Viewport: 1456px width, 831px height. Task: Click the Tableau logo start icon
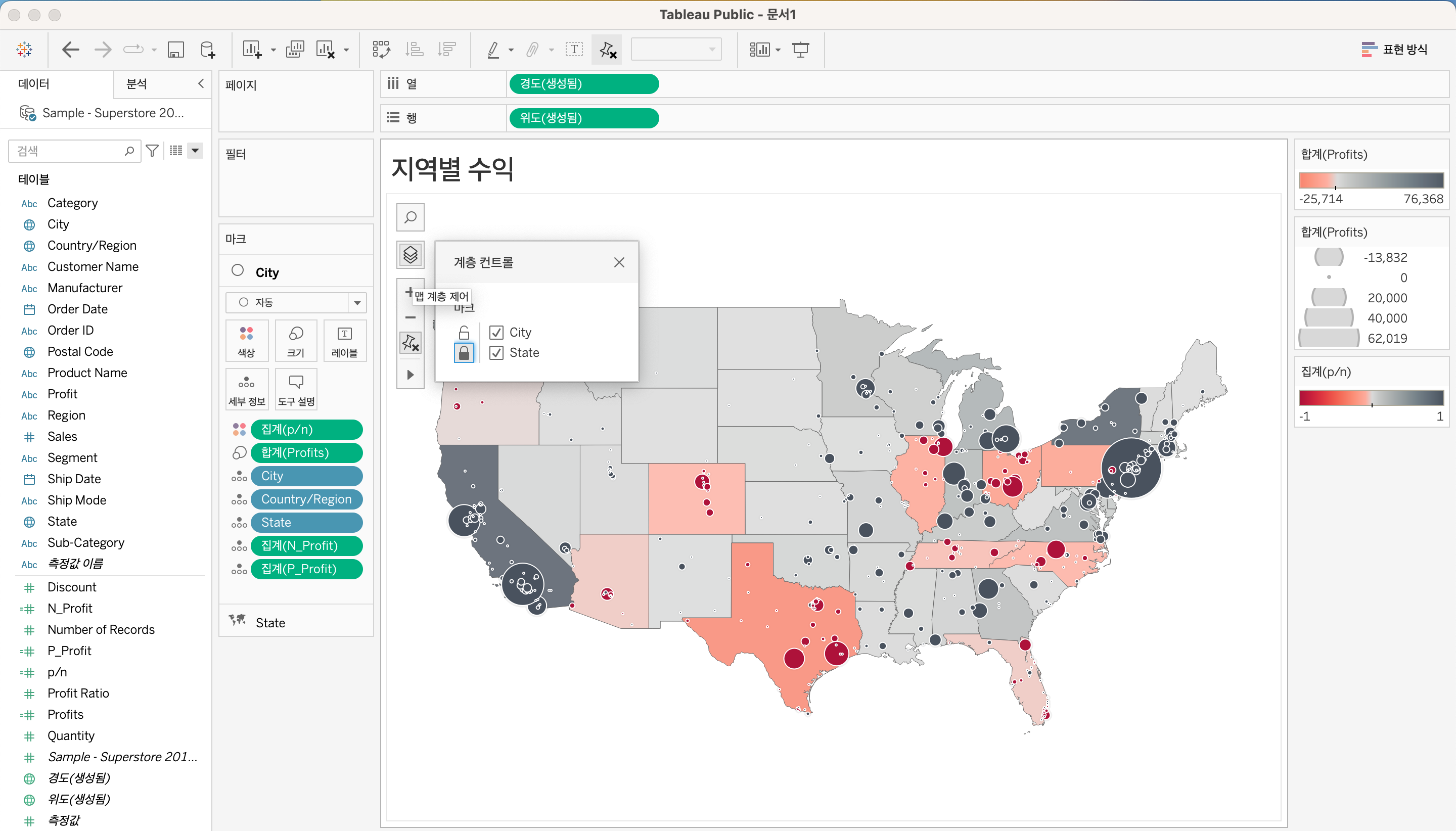25,50
